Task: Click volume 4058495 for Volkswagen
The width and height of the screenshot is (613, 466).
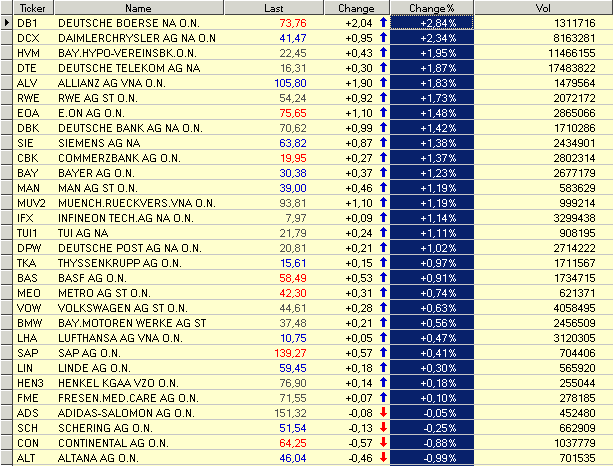Action: tap(574, 308)
